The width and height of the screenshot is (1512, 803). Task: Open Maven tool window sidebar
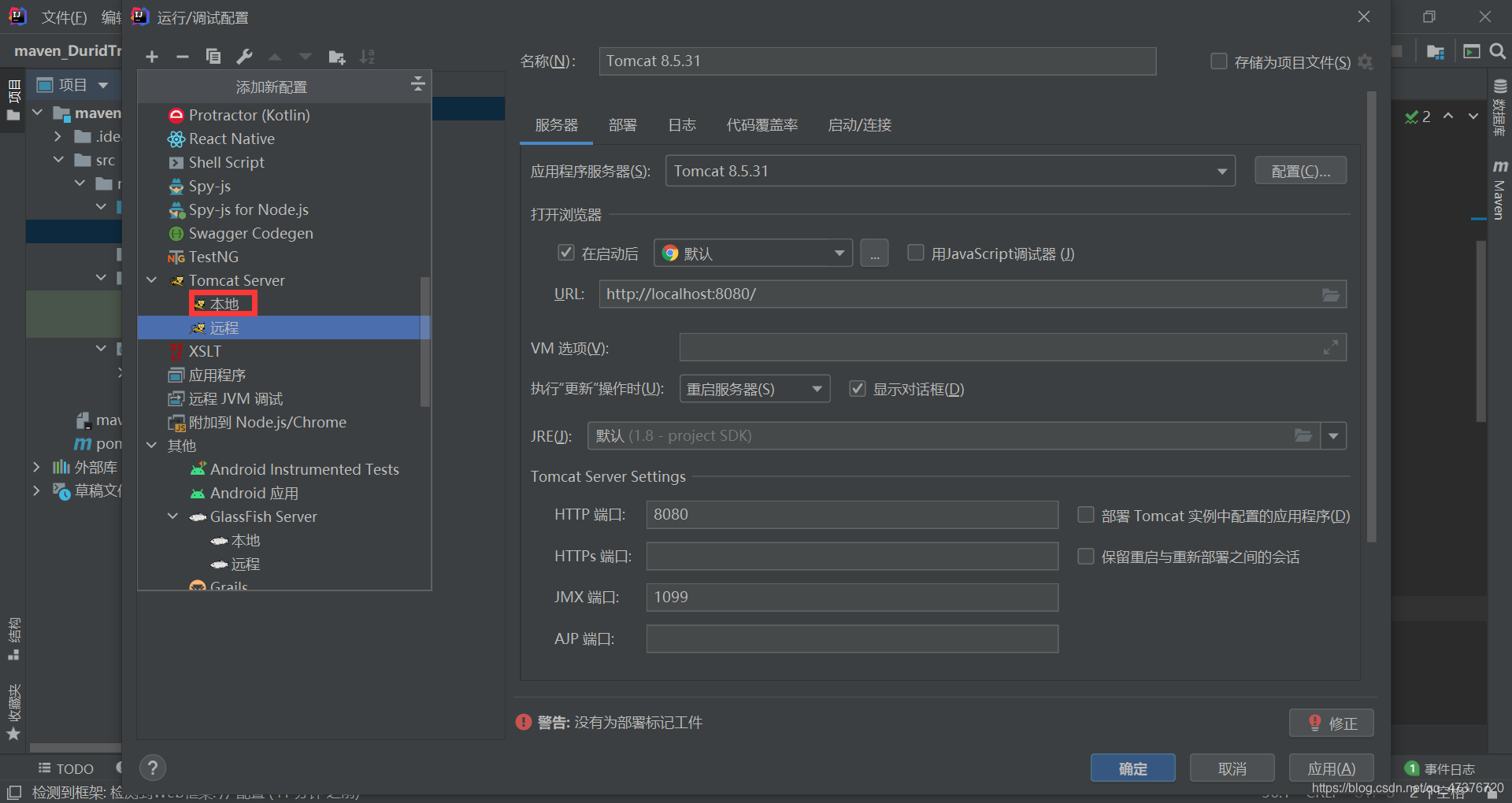(1499, 189)
